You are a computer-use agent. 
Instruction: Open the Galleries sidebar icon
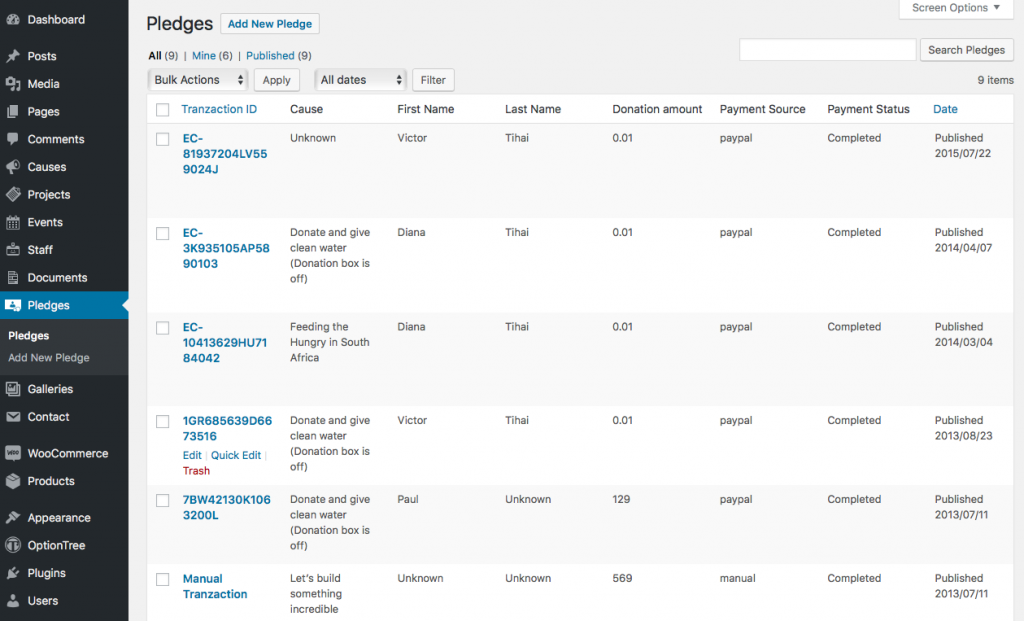click(14, 388)
